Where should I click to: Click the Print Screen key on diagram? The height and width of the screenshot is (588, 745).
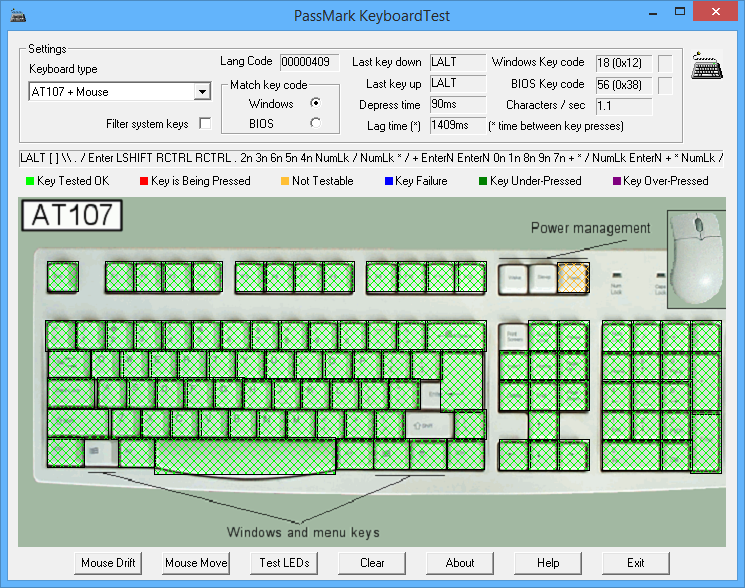click(x=514, y=336)
